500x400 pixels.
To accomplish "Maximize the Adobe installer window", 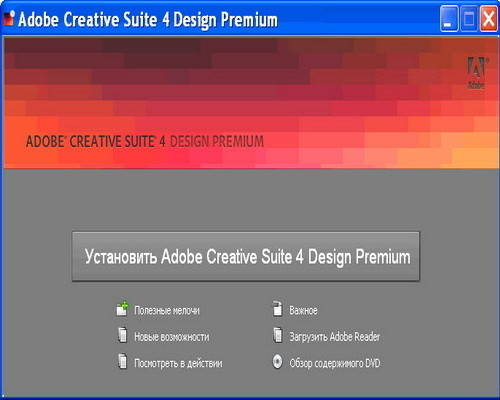I will pos(469,19).
